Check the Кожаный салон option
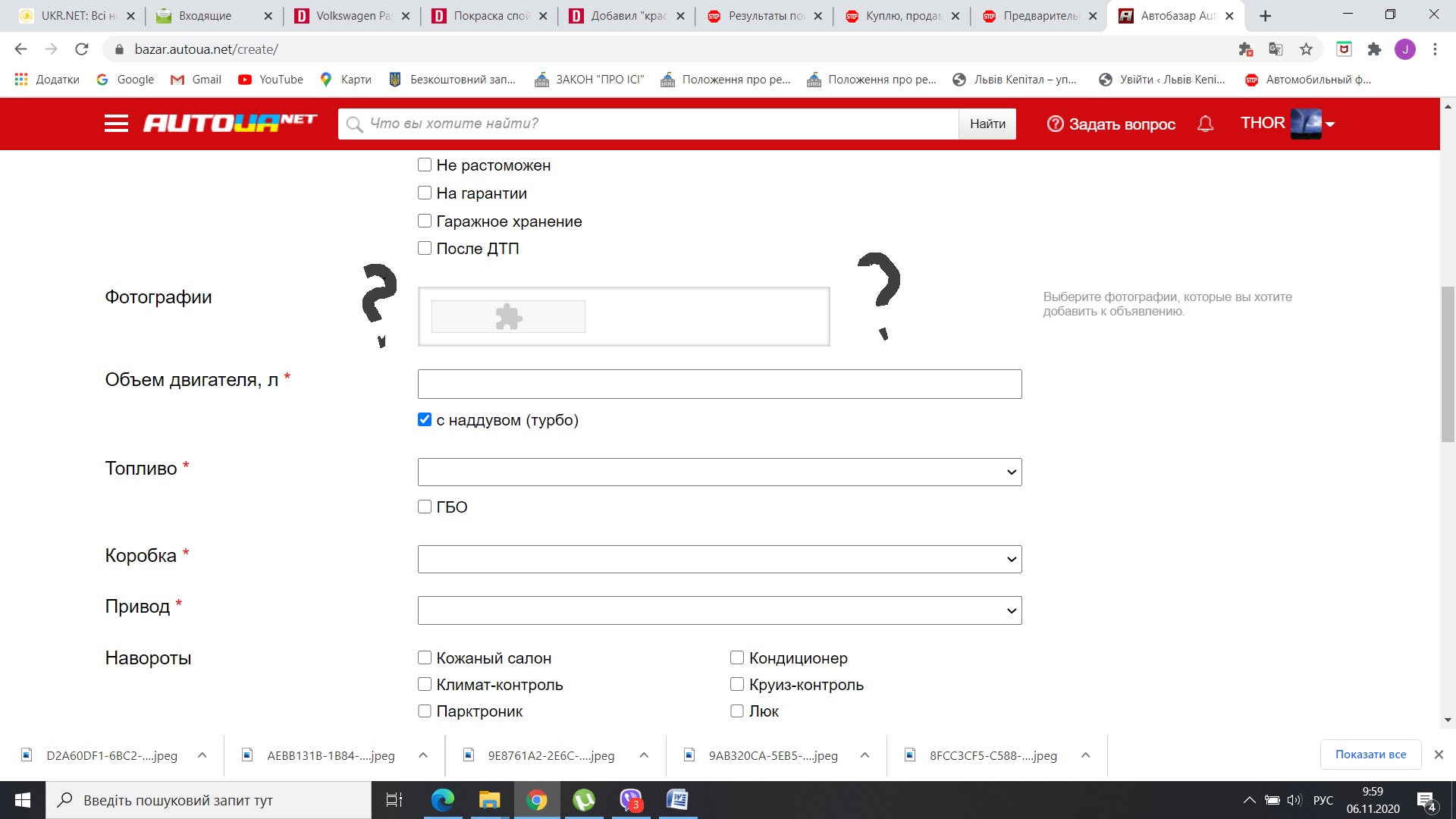 point(425,658)
